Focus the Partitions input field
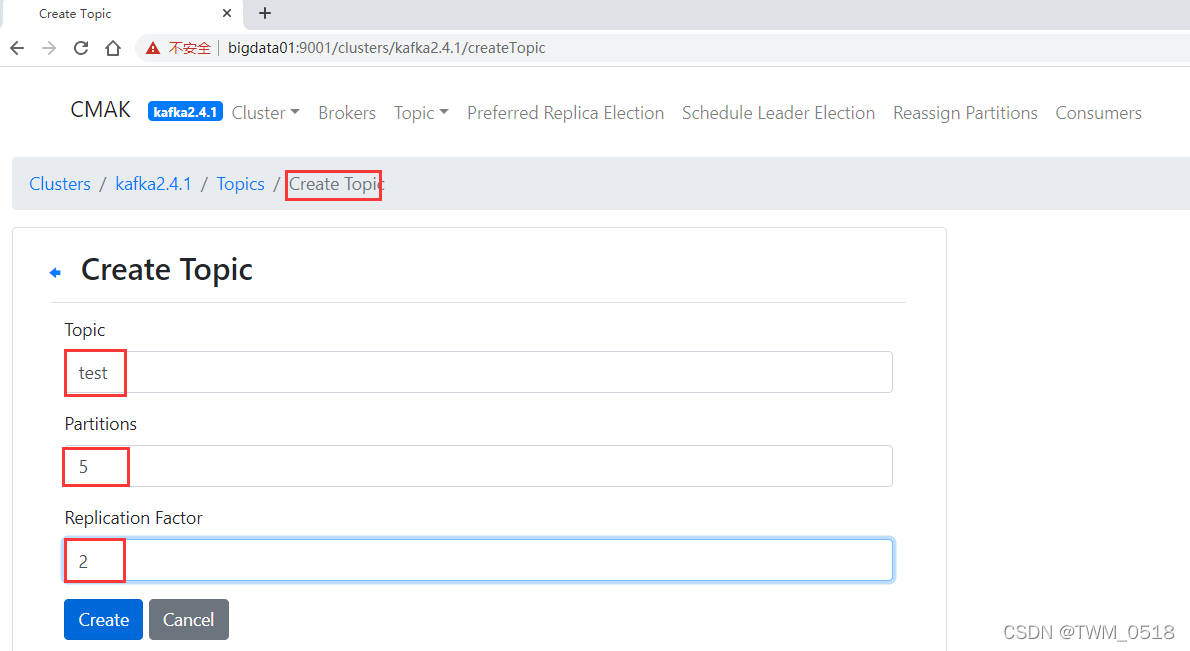 [x=478, y=466]
